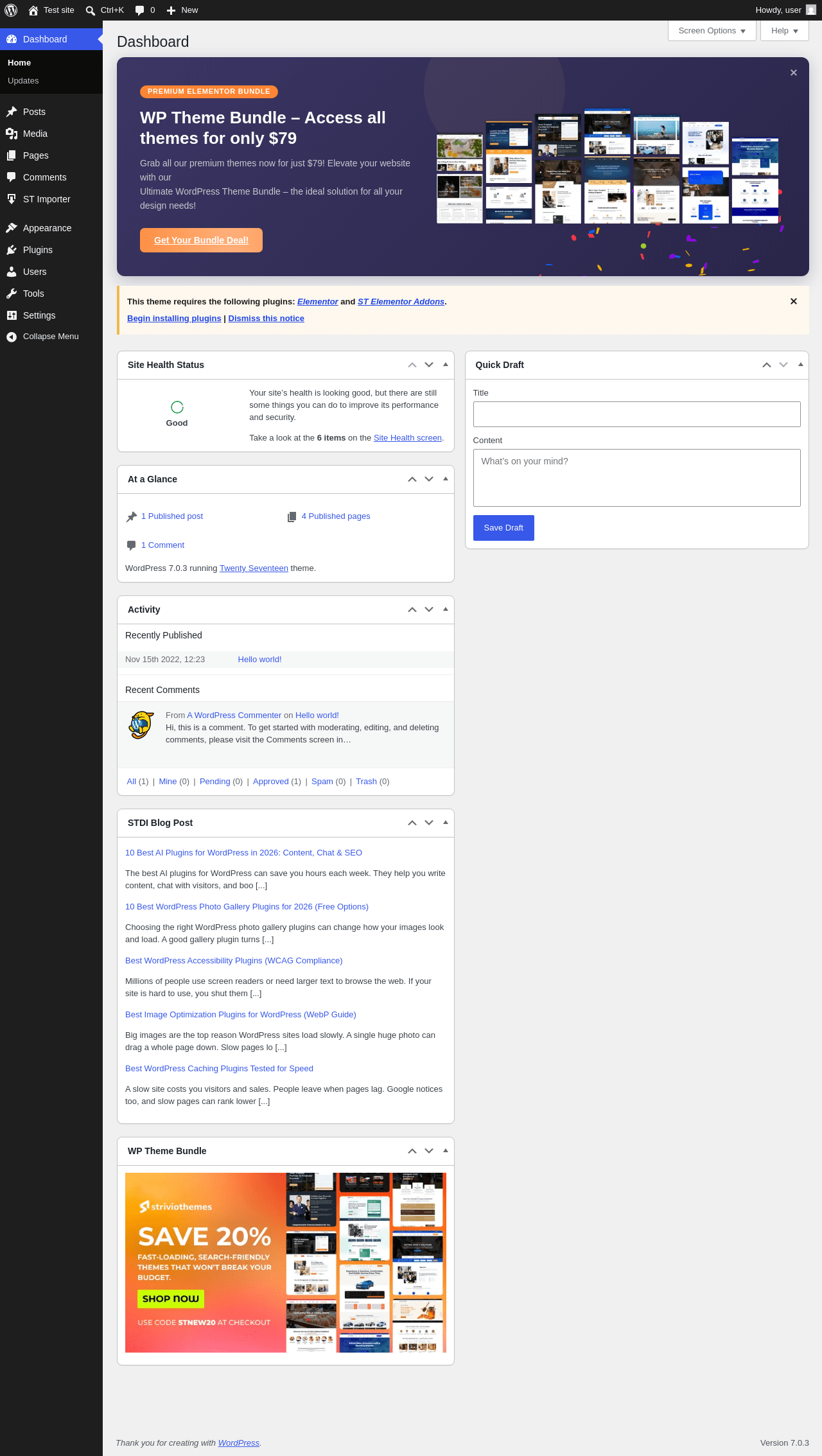Screen dimensions: 822x1456
Task: Open Ctrl+K search command palette
Action: click(x=105, y=10)
